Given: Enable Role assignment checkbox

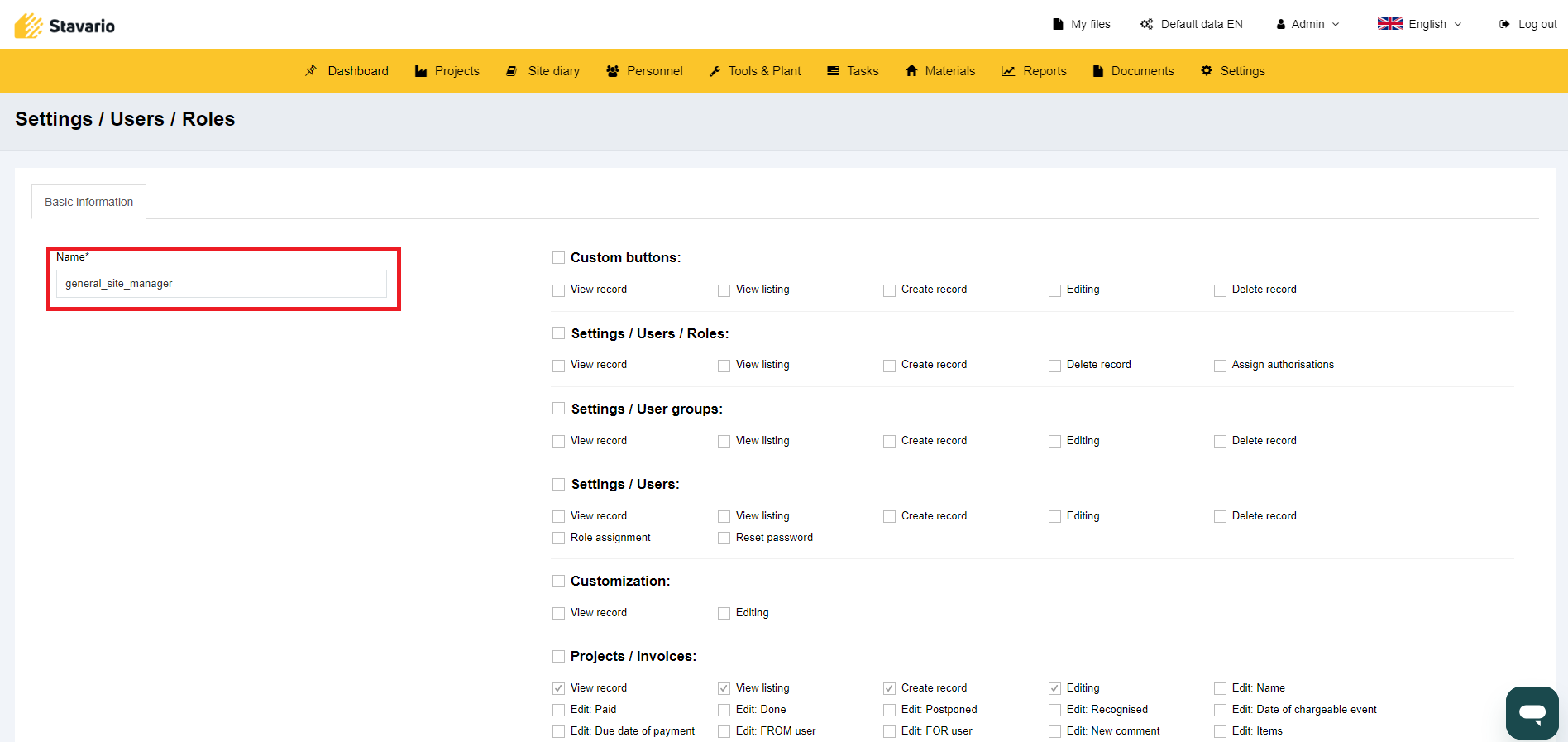Looking at the screenshot, I should point(558,539).
